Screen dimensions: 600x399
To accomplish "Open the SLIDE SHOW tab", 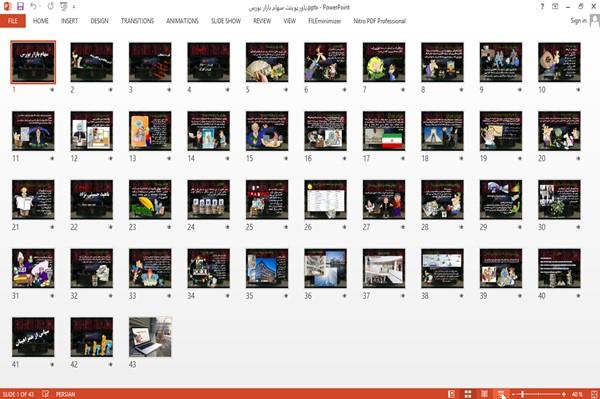I will click(226, 21).
